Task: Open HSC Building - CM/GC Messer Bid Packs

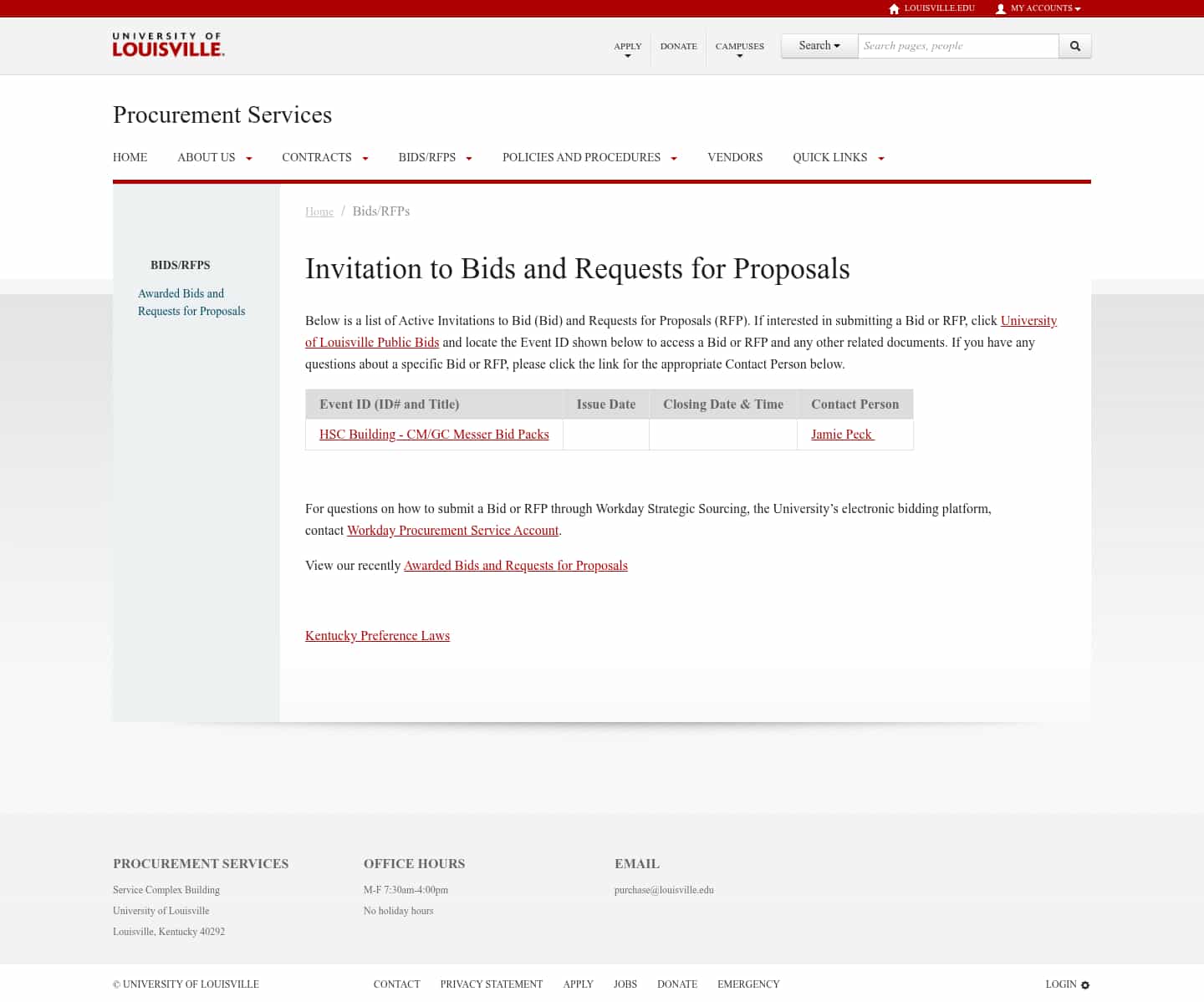Action: [x=434, y=435]
